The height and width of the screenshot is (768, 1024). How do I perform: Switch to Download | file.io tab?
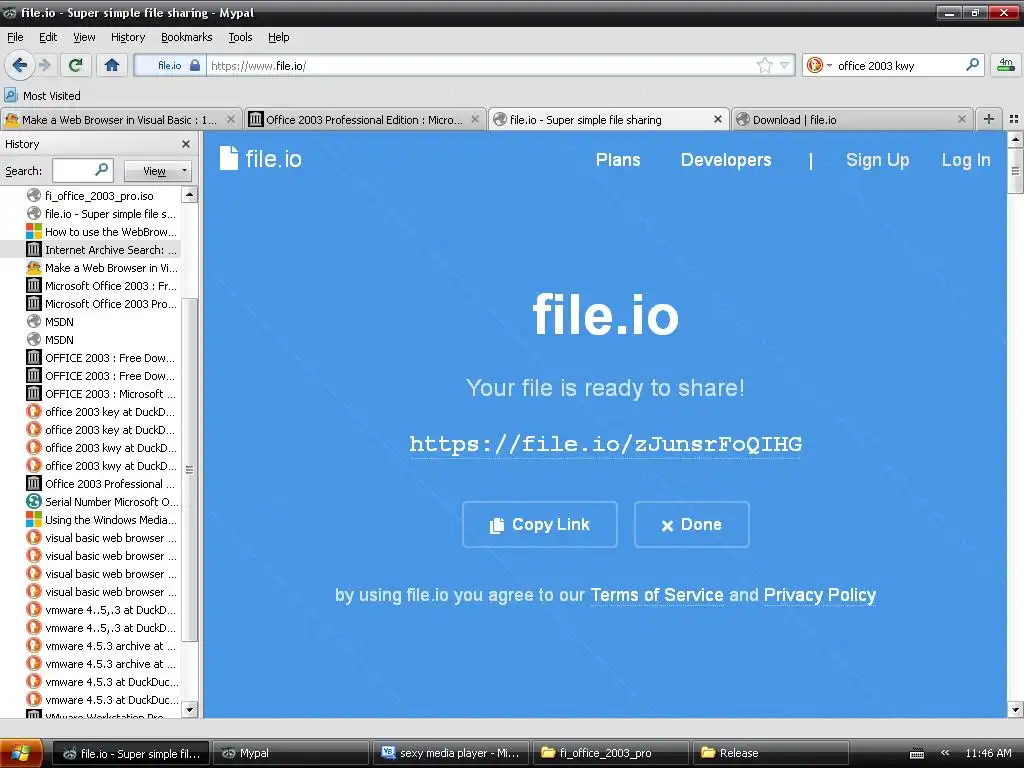click(x=852, y=120)
